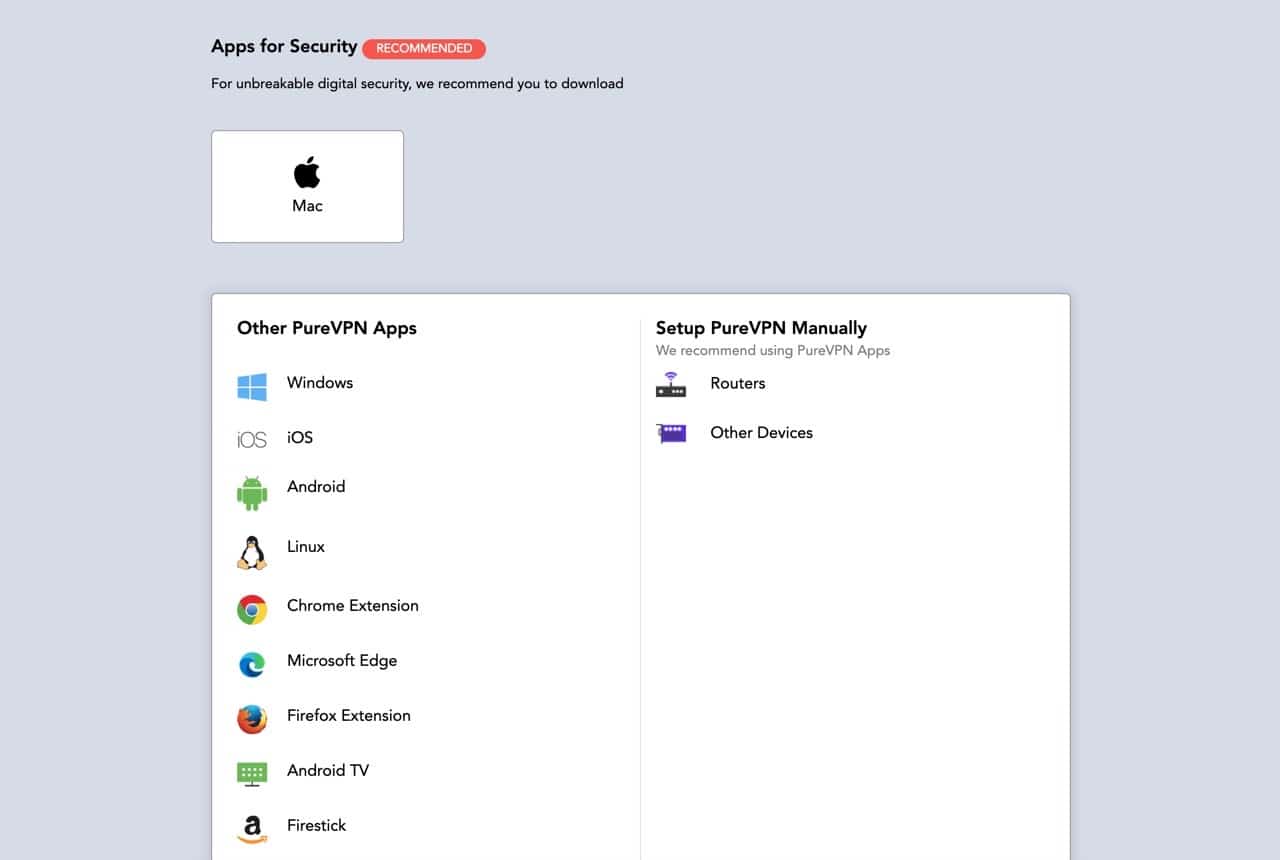Click the Android TV icon
The height and width of the screenshot is (860, 1280).
[x=252, y=773]
